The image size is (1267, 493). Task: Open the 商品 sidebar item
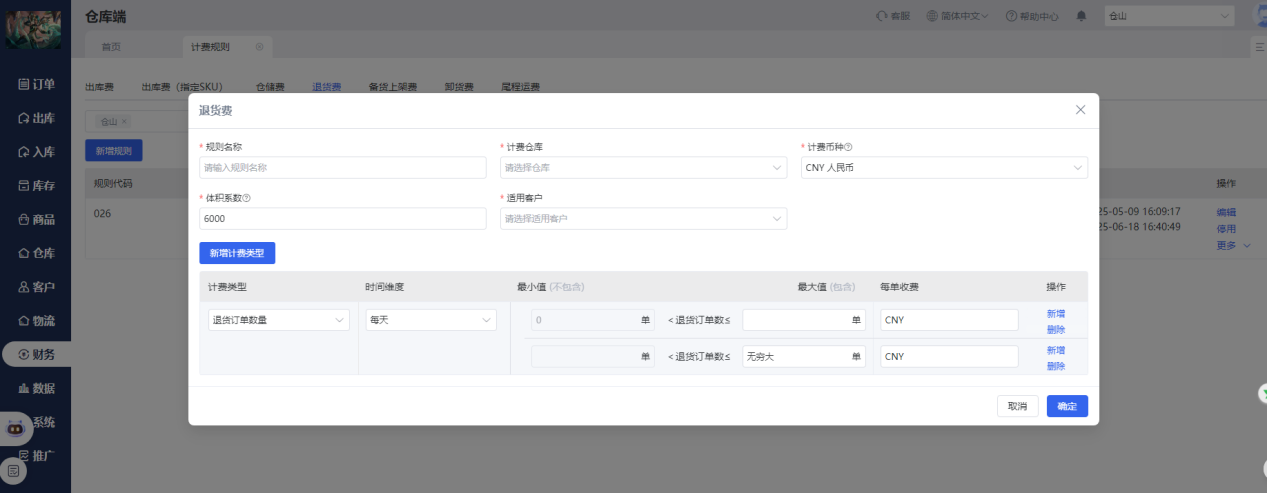(x=36, y=219)
